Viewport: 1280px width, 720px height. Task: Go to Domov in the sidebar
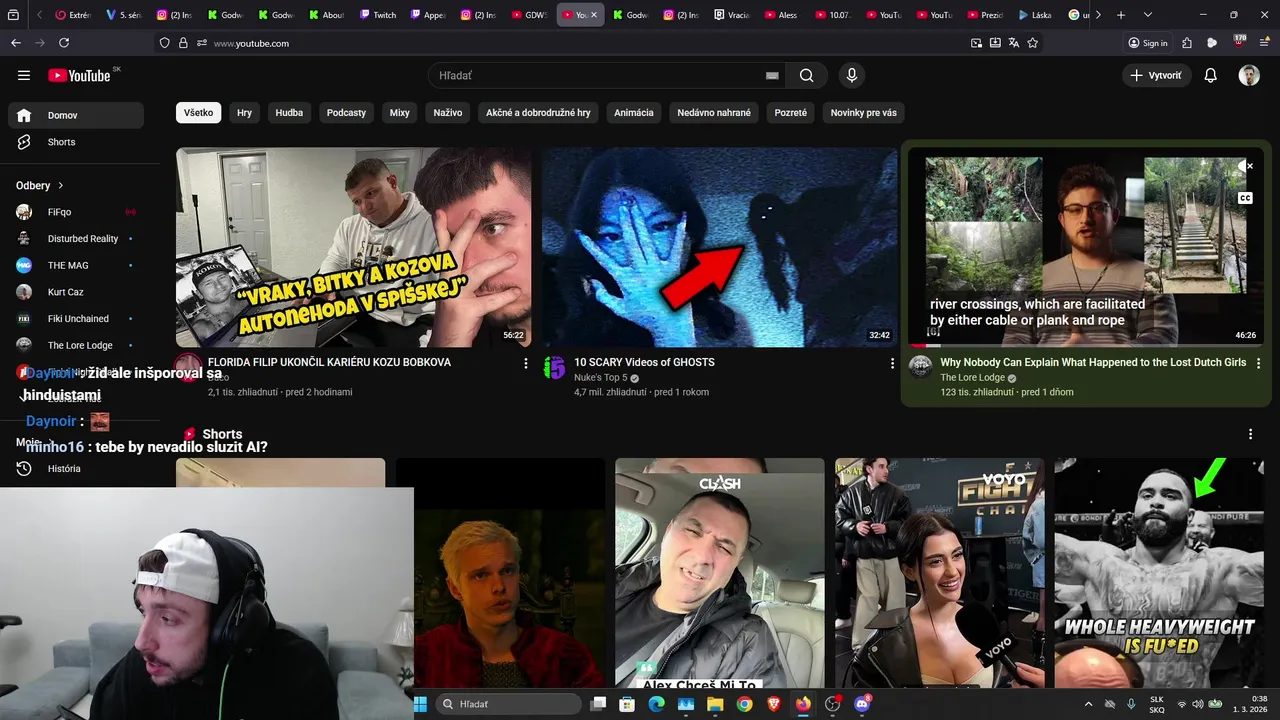(76, 115)
